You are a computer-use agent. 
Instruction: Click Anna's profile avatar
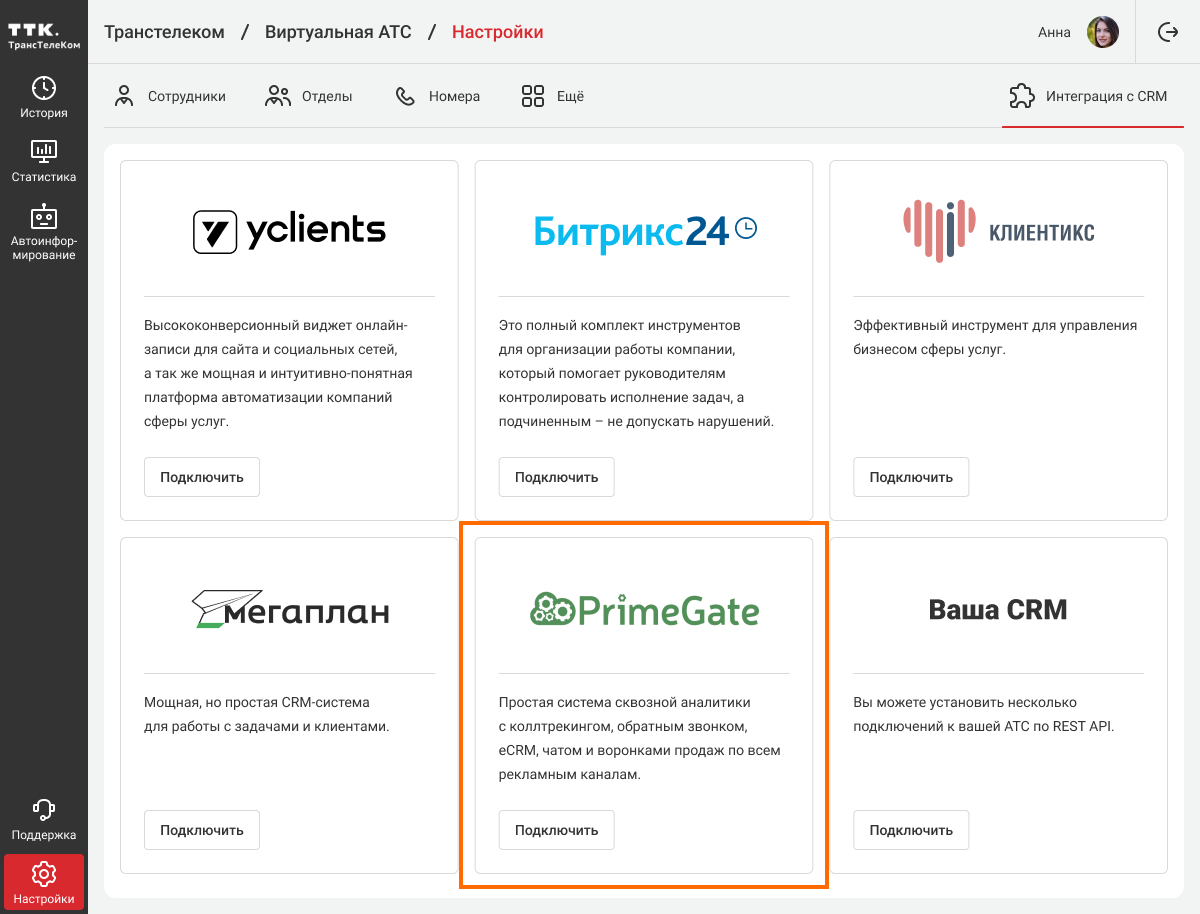pyautogui.click(x=1102, y=32)
